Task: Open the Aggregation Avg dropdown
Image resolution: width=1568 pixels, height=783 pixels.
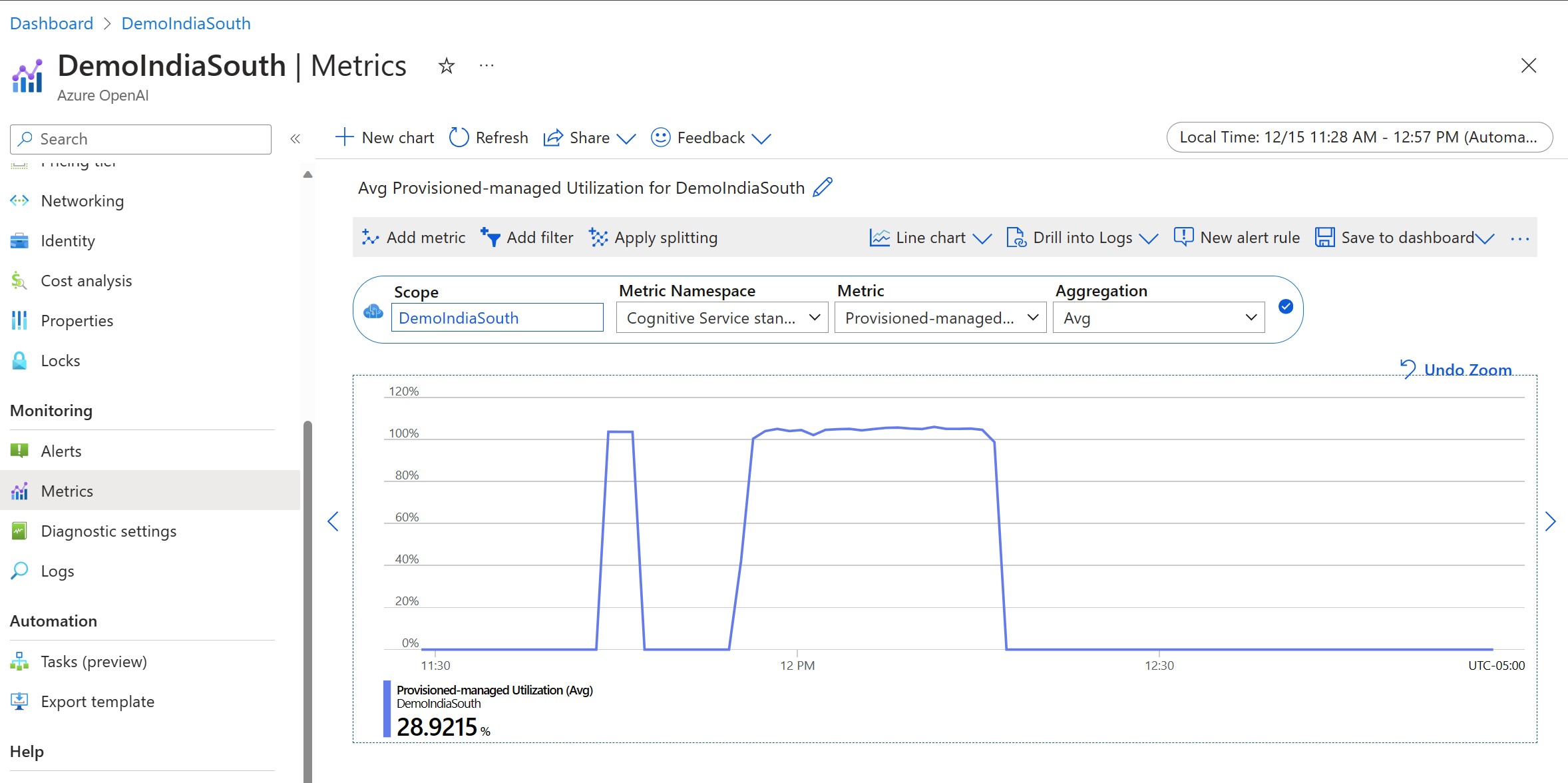Action: [1158, 318]
